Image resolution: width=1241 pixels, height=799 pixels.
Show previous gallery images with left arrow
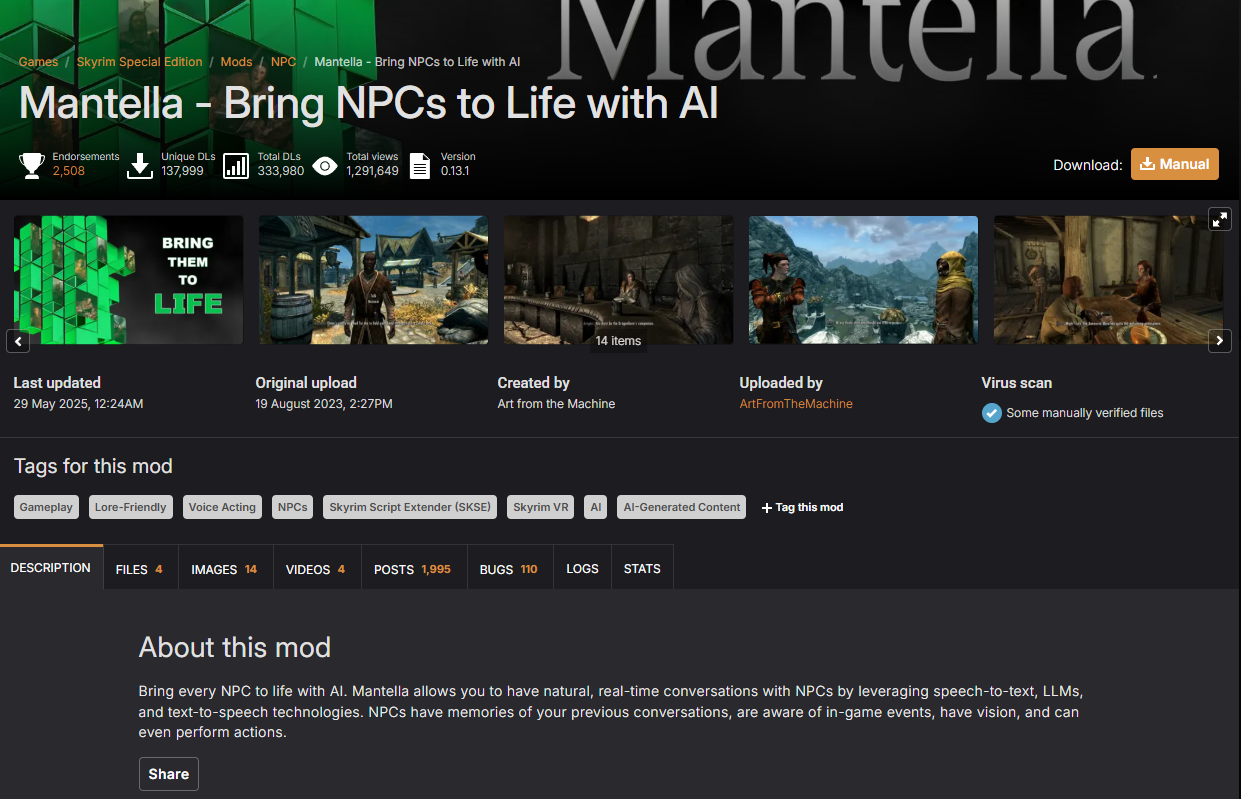point(18,341)
